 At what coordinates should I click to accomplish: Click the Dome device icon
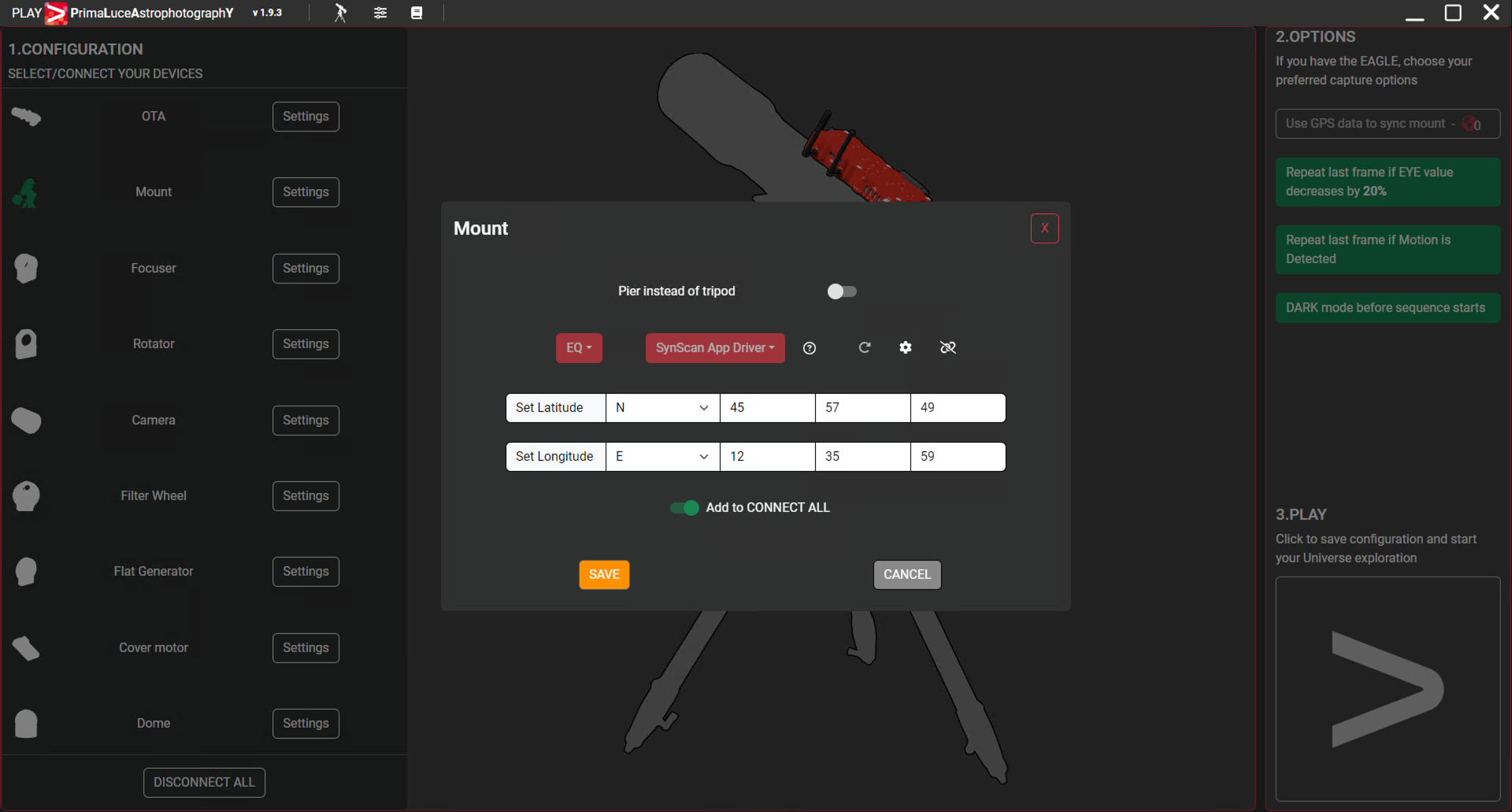point(26,724)
